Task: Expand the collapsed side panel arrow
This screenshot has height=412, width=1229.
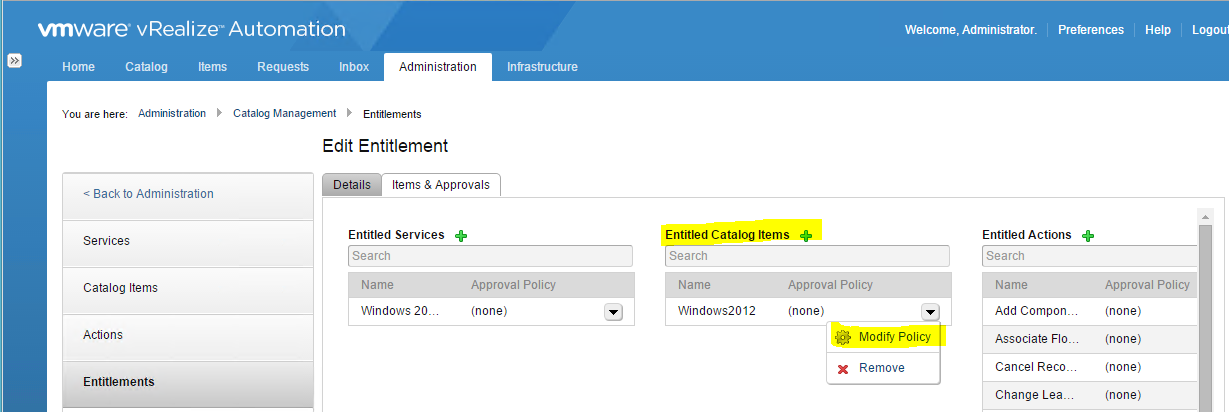Action: click(x=15, y=61)
